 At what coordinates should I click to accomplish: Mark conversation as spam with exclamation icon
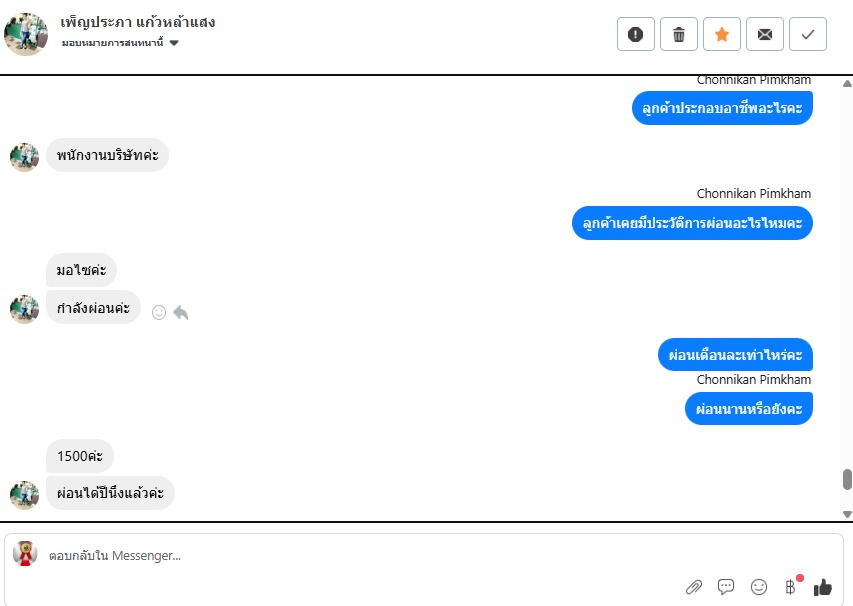tap(635, 34)
